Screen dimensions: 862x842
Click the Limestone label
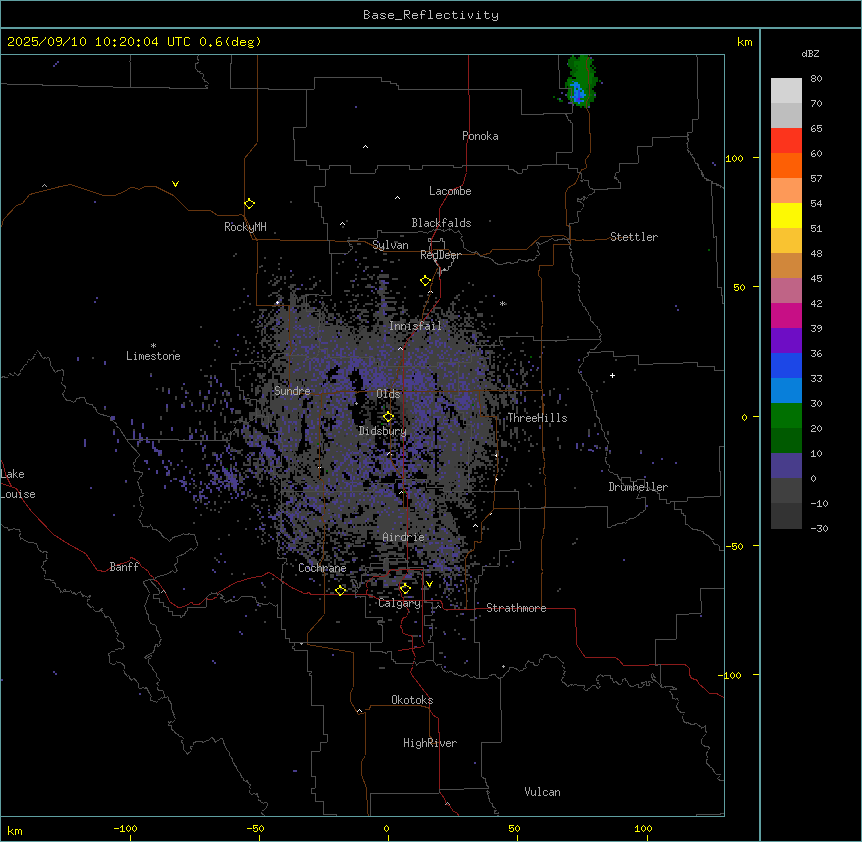pos(153,356)
